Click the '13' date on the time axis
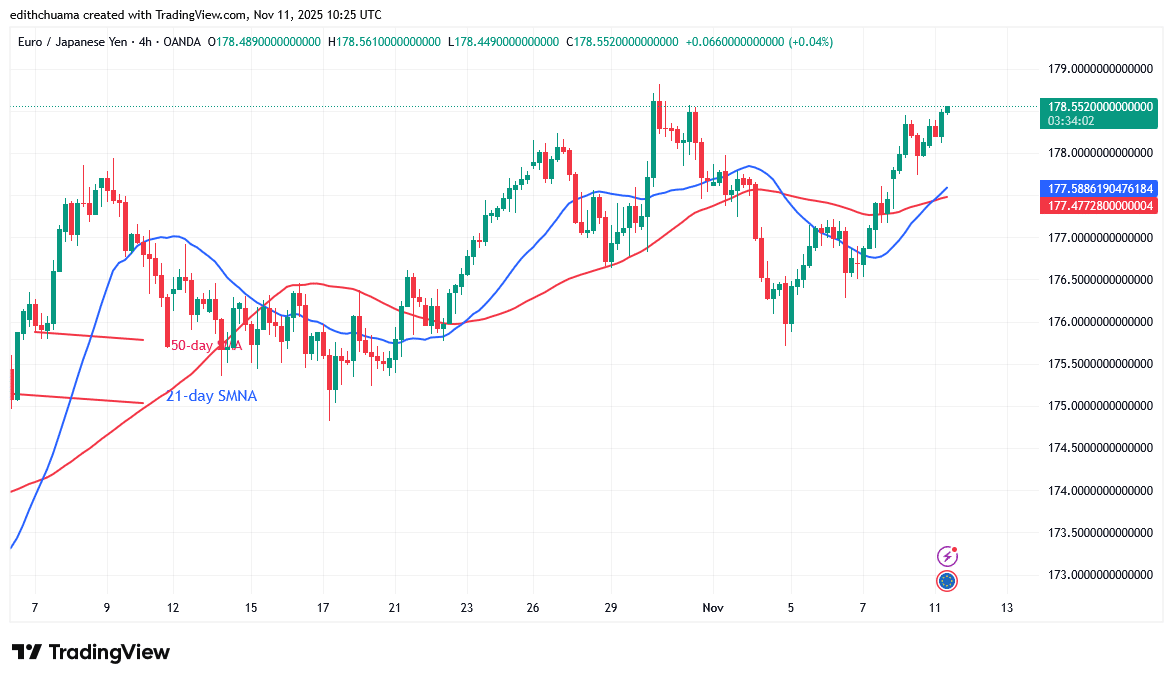The width and height of the screenshot is (1173, 682). pos(1006,607)
